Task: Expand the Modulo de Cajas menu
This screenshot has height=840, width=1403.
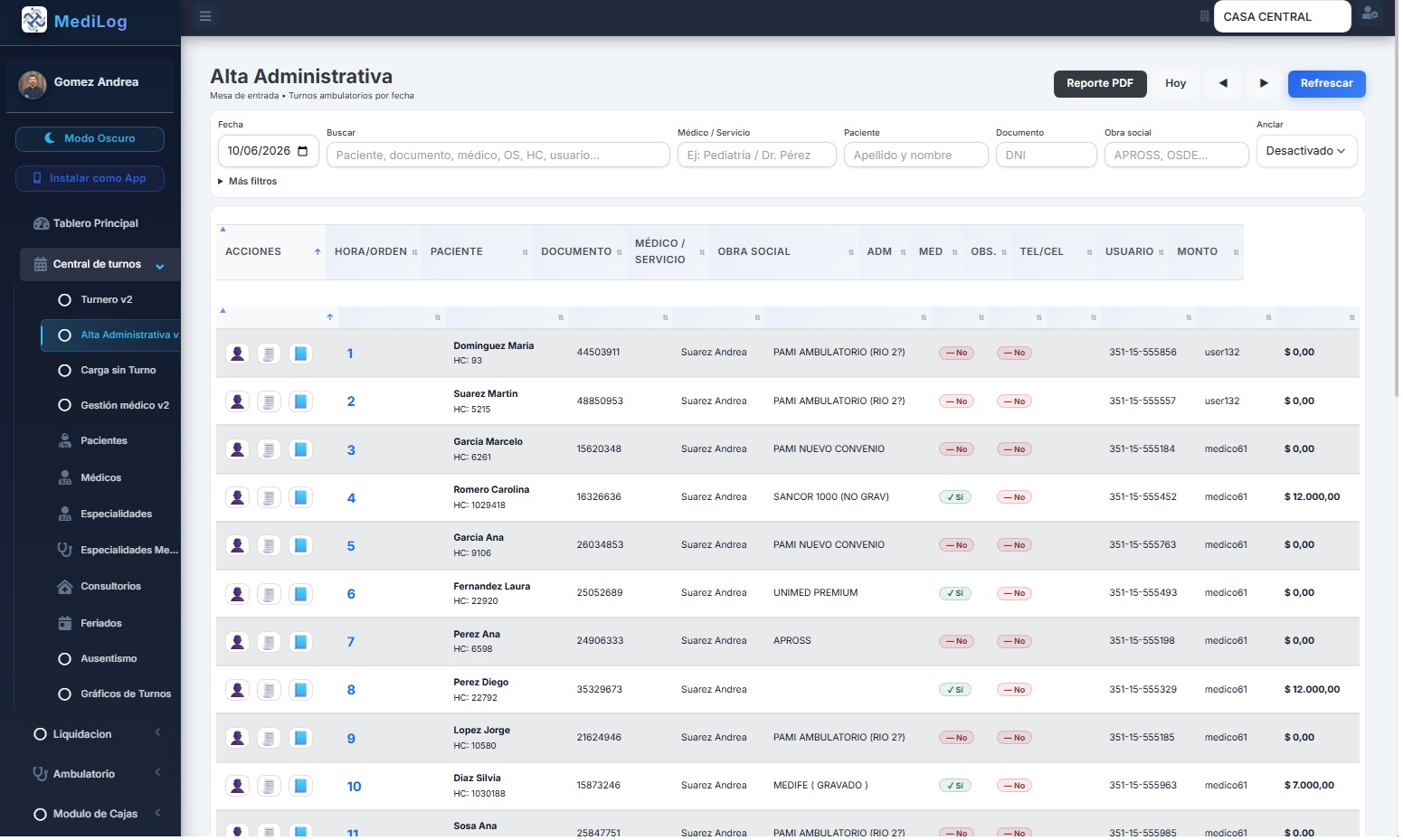Action: 97,814
